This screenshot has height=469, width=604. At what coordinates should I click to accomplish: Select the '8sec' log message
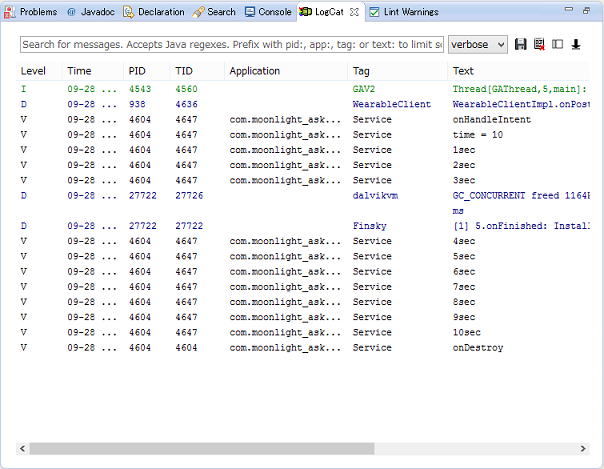click(x=464, y=302)
